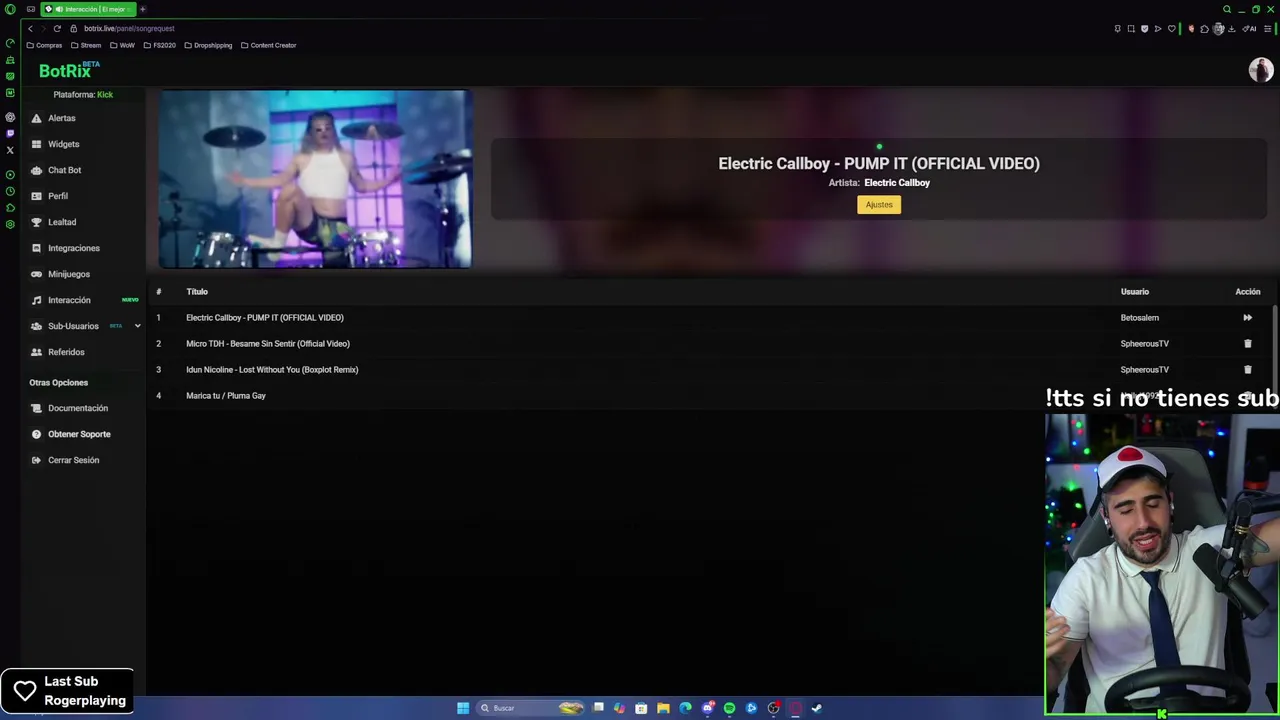Open the browser downloads icon
The width and height of the screenshot is (1280, 720).
click(1231, 29)
